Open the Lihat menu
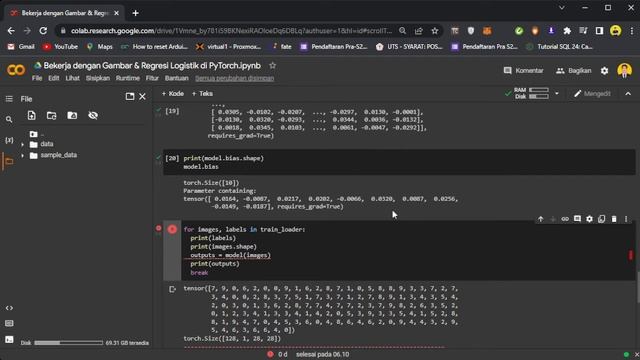The image size is (640, 360). coord(73,78)
